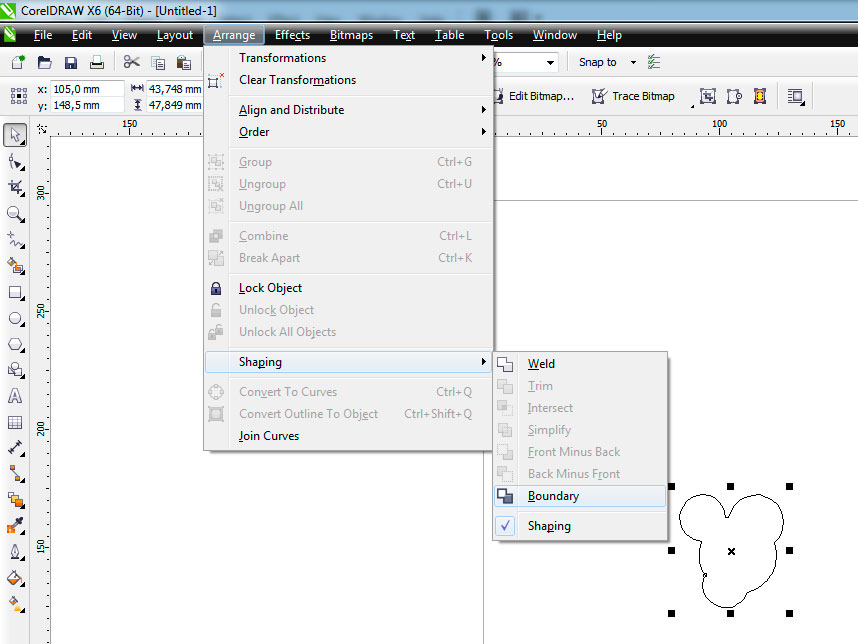Click the wrap text icon on property bar

pyautogui.click(x=796, y=96)
